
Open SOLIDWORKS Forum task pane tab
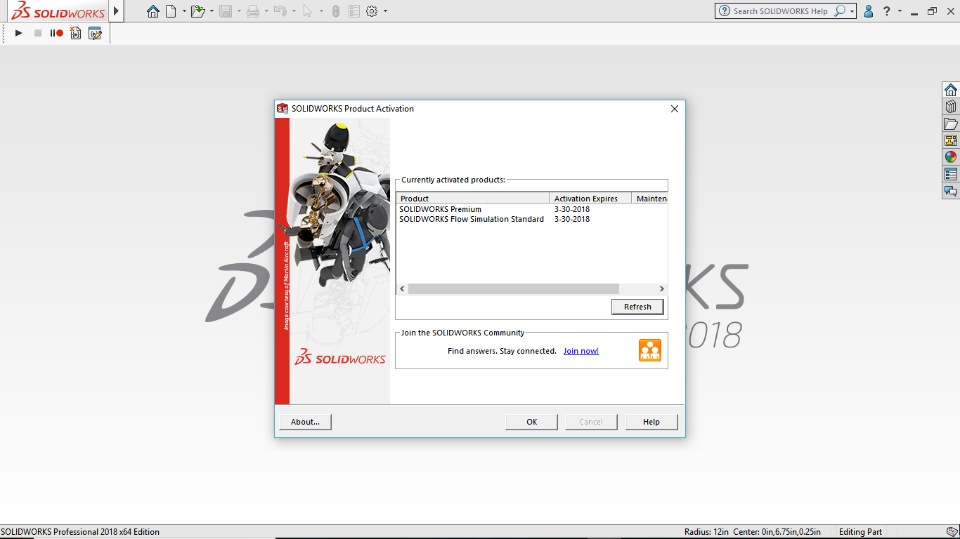[950, 191]
